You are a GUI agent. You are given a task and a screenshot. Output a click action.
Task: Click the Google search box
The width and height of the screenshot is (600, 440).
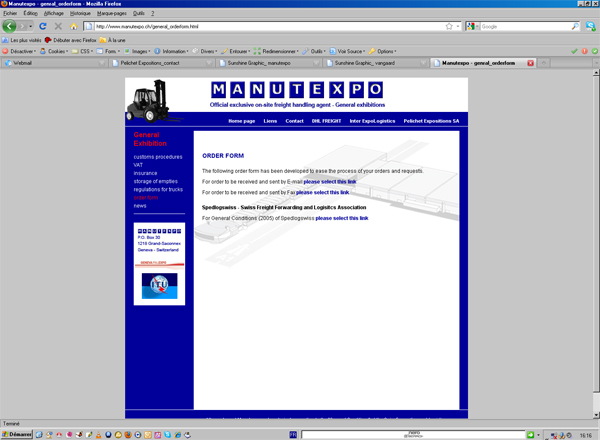(x=526, y=26)
